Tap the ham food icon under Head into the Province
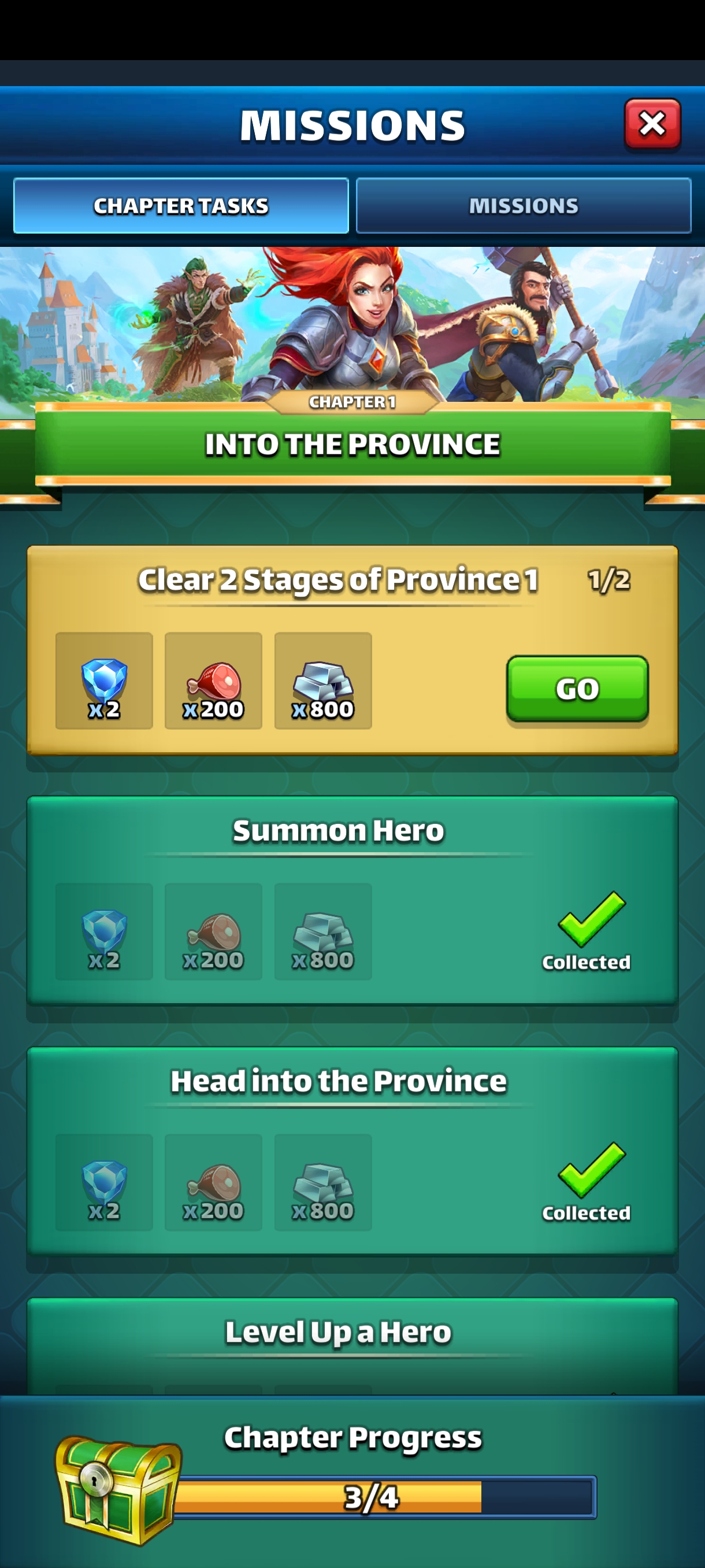705x1568 pixels. pyautogui.click(x=213, y=1182)
